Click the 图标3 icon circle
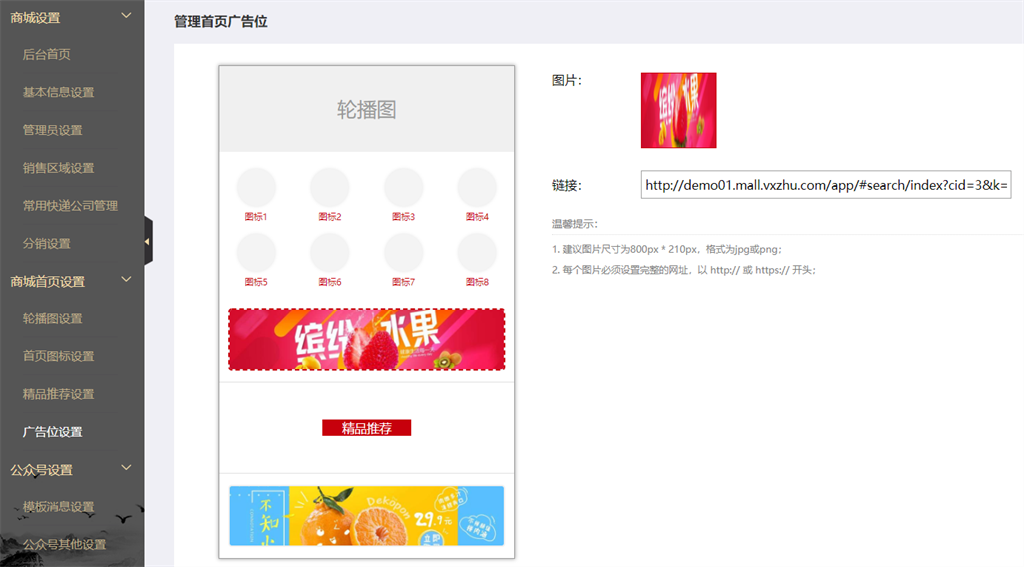 click(403, 188)
